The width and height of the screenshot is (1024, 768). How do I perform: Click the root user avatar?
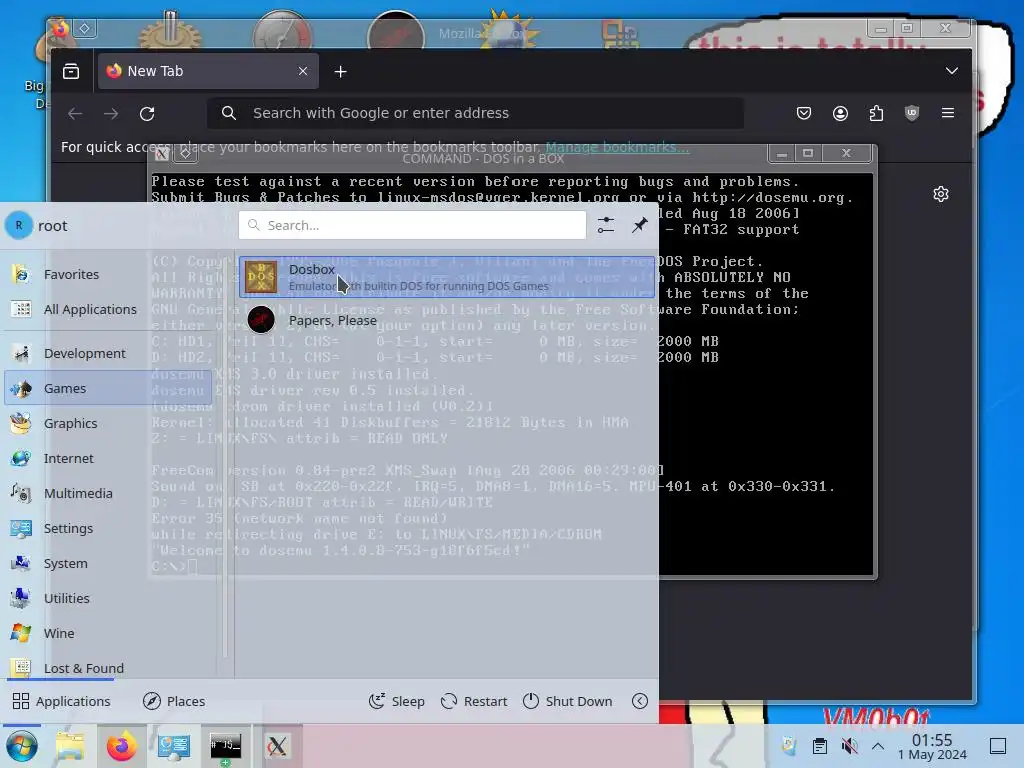19,225
